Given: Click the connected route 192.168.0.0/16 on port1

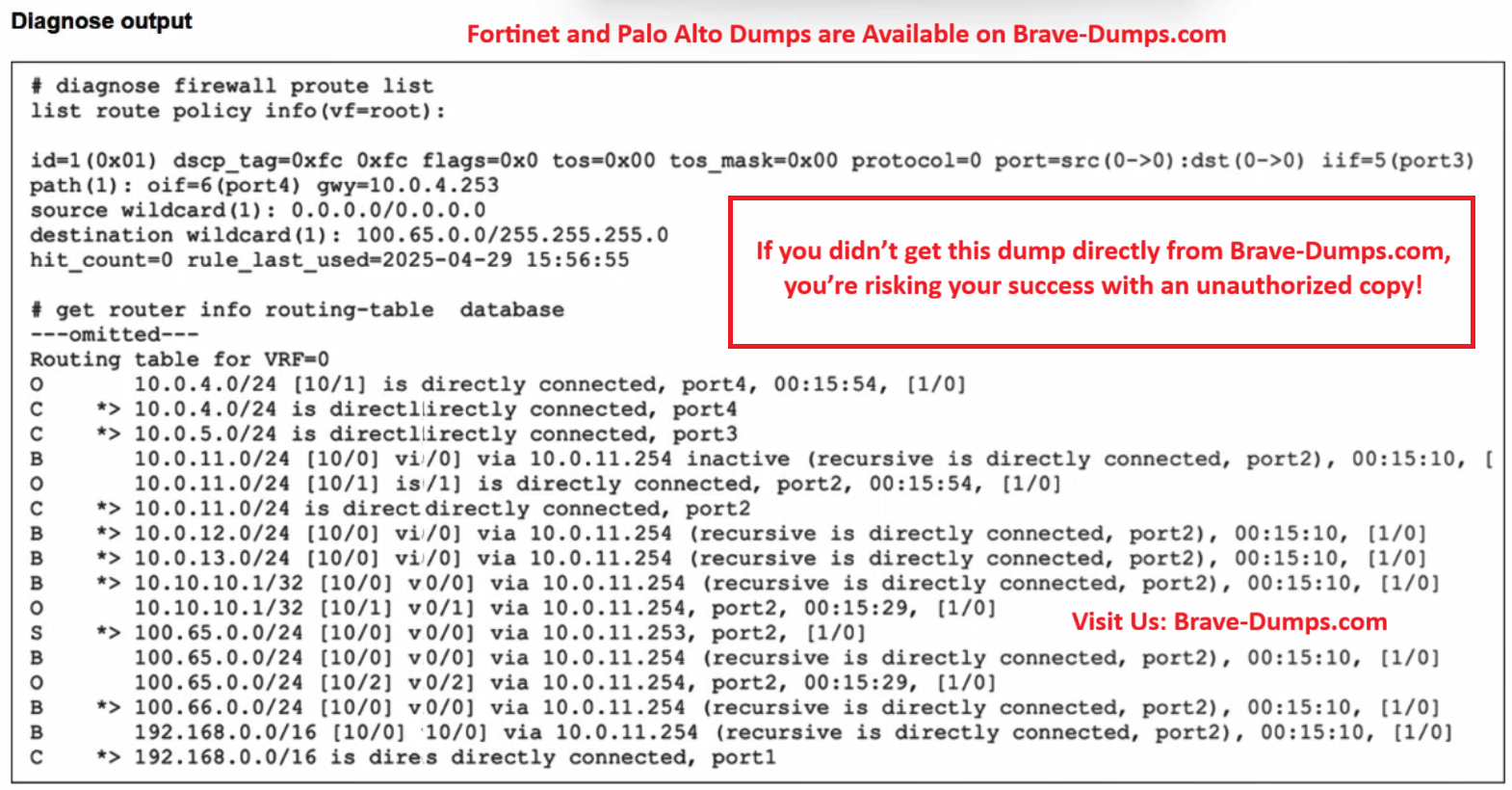Looking at the screenshot, I should coord(453,758).
